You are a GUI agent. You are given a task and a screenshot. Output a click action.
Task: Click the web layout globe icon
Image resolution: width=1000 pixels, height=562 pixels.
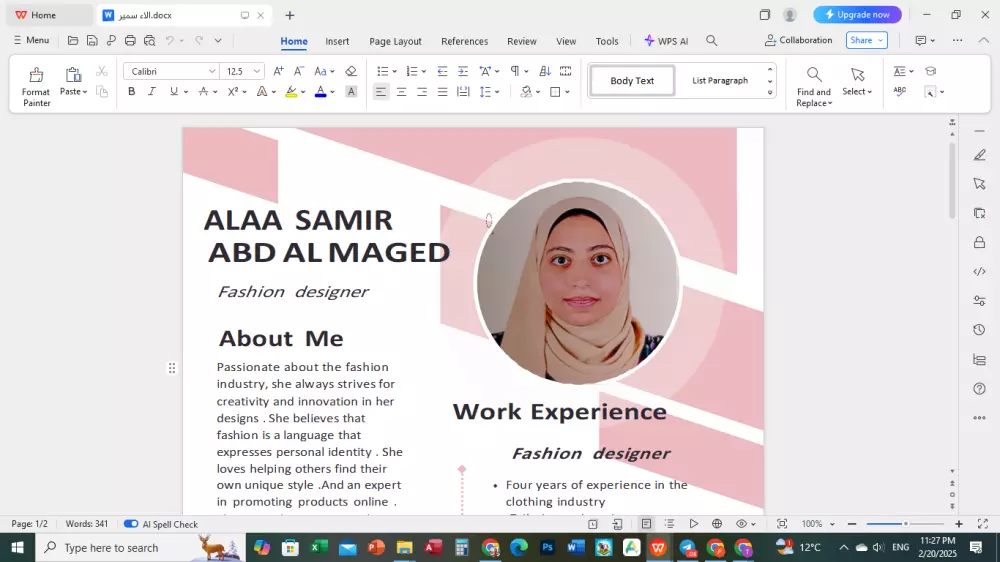pyautogui.click(x=717, y=524)
